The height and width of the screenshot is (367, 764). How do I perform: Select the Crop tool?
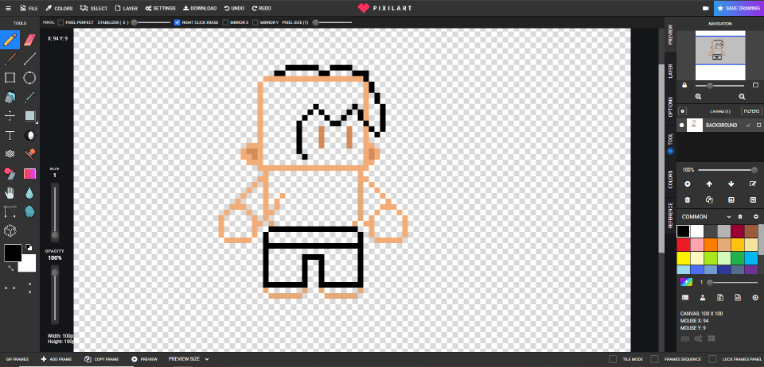coord(10,212)
